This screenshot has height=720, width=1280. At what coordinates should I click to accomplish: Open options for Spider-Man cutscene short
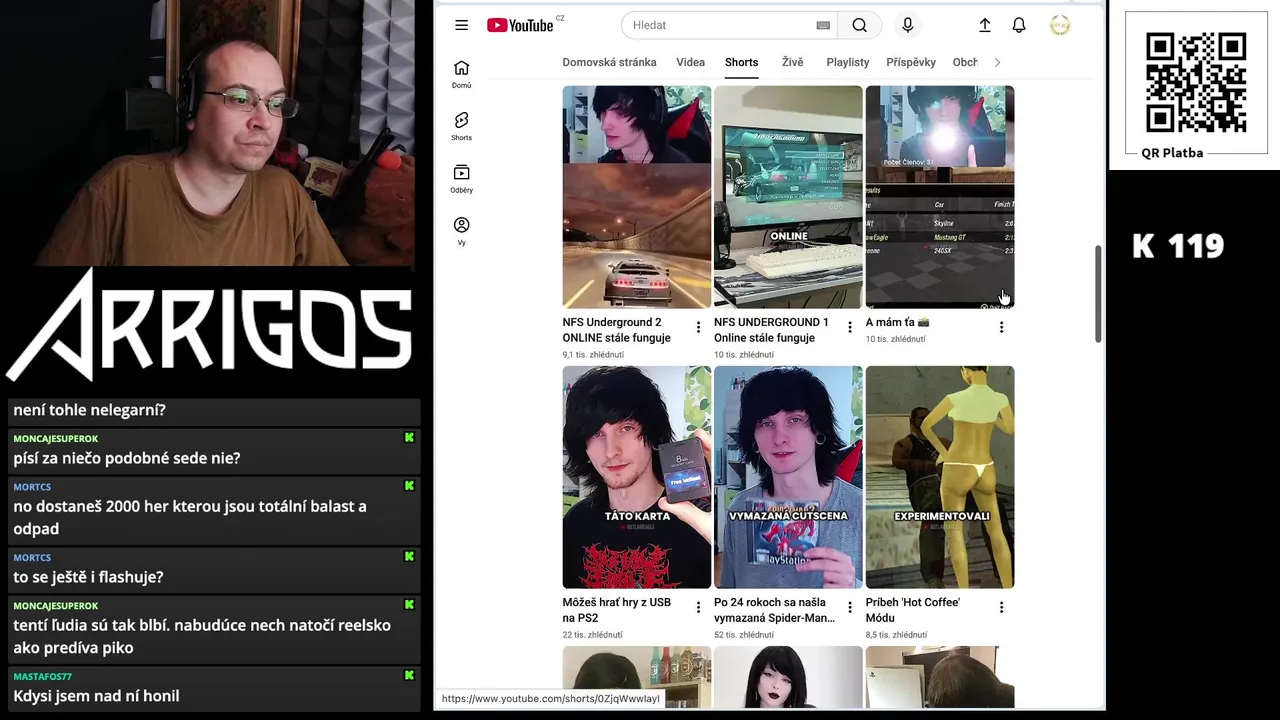point(850,607)
